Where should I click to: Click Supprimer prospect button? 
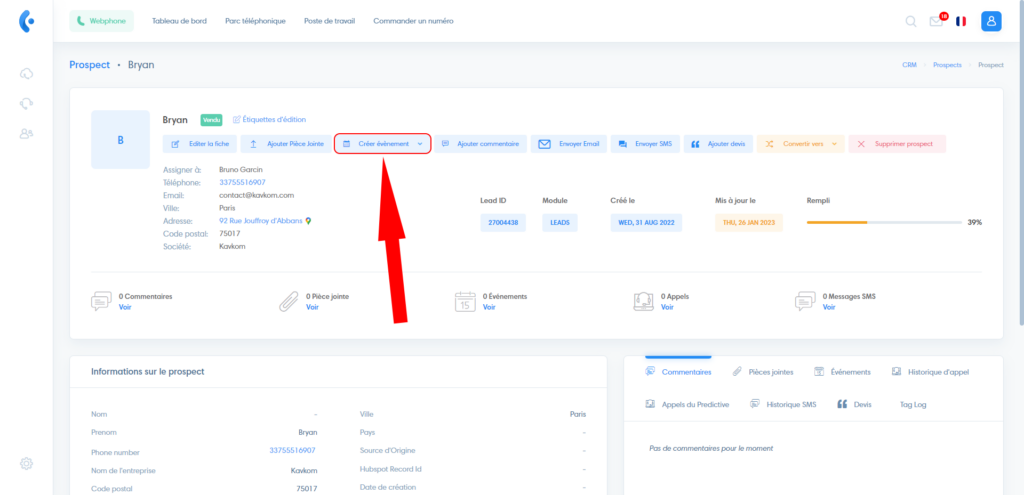click(x=897, y=144)
